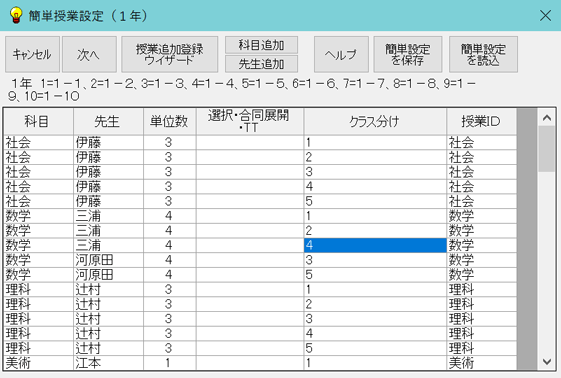Click the scrollbar up arrow
This screenshot has height=378, width=561.
click(x=547, y=118)
